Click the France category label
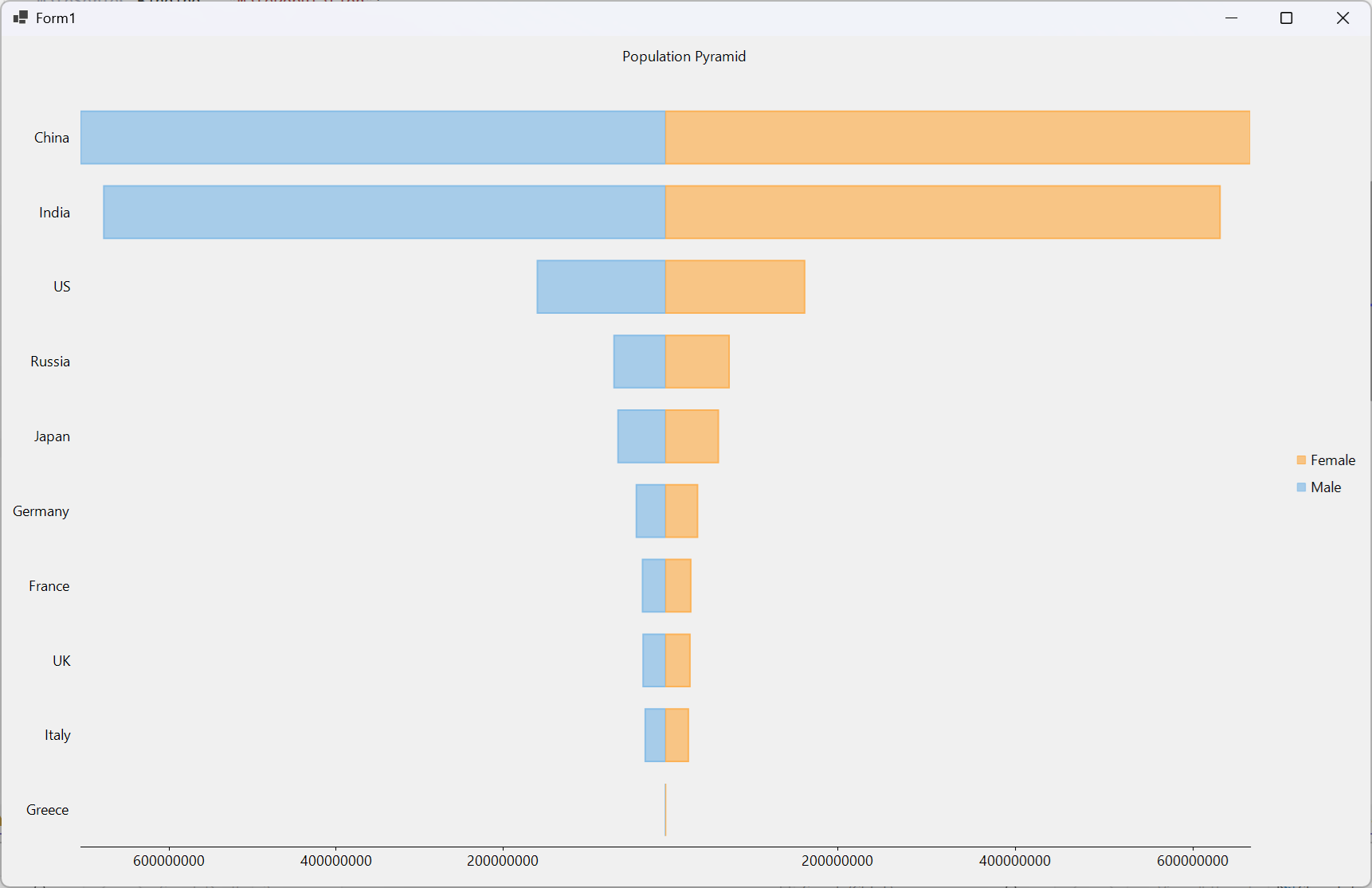The height and width of the screenshot is (888, 1372). [x=48, y=585]
